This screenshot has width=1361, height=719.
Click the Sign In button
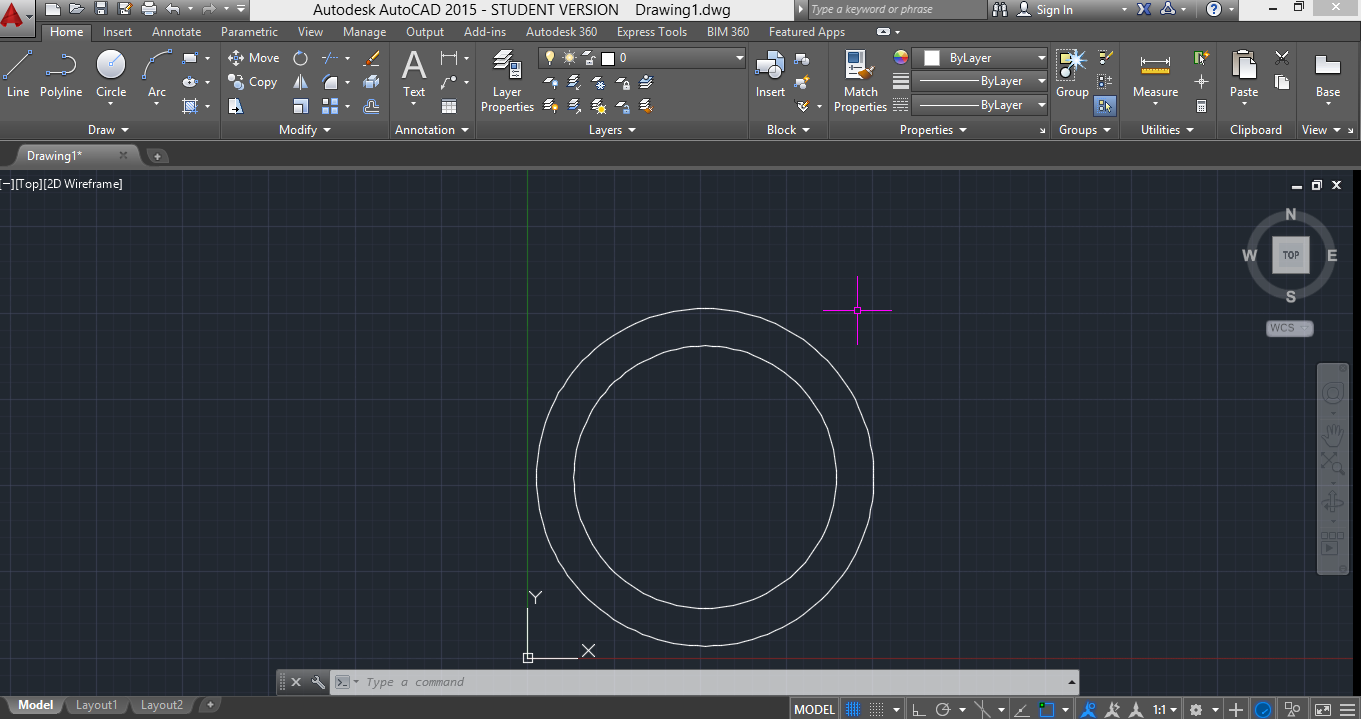[x=1054, y=9]
